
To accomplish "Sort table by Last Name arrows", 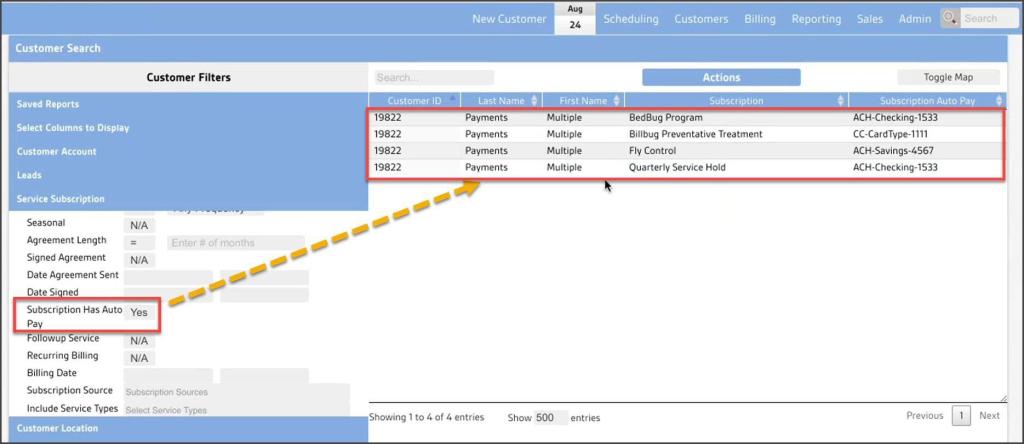I will [534, 100].
